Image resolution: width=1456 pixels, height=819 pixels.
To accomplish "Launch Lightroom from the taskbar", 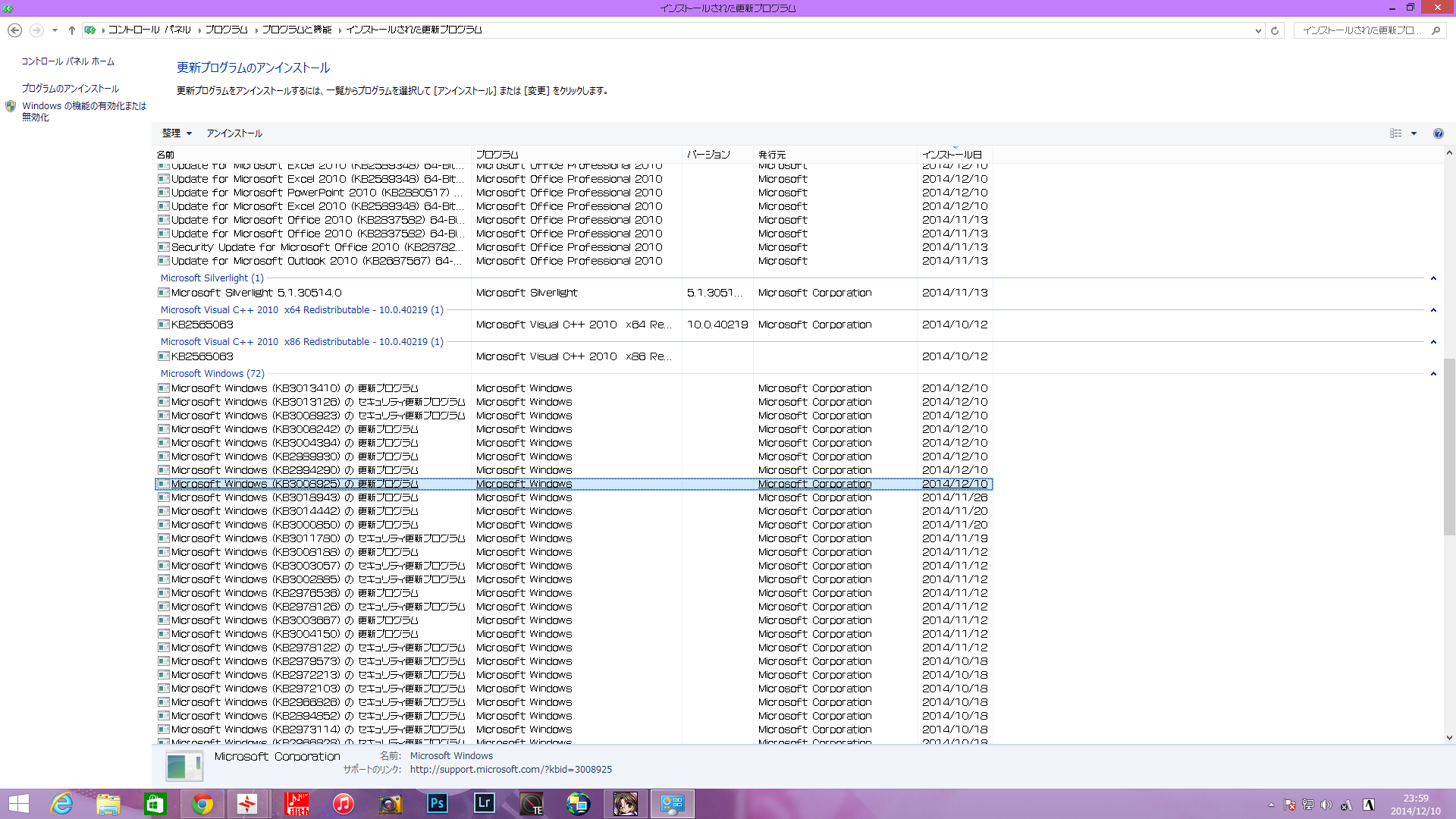I will pos(485,804).
